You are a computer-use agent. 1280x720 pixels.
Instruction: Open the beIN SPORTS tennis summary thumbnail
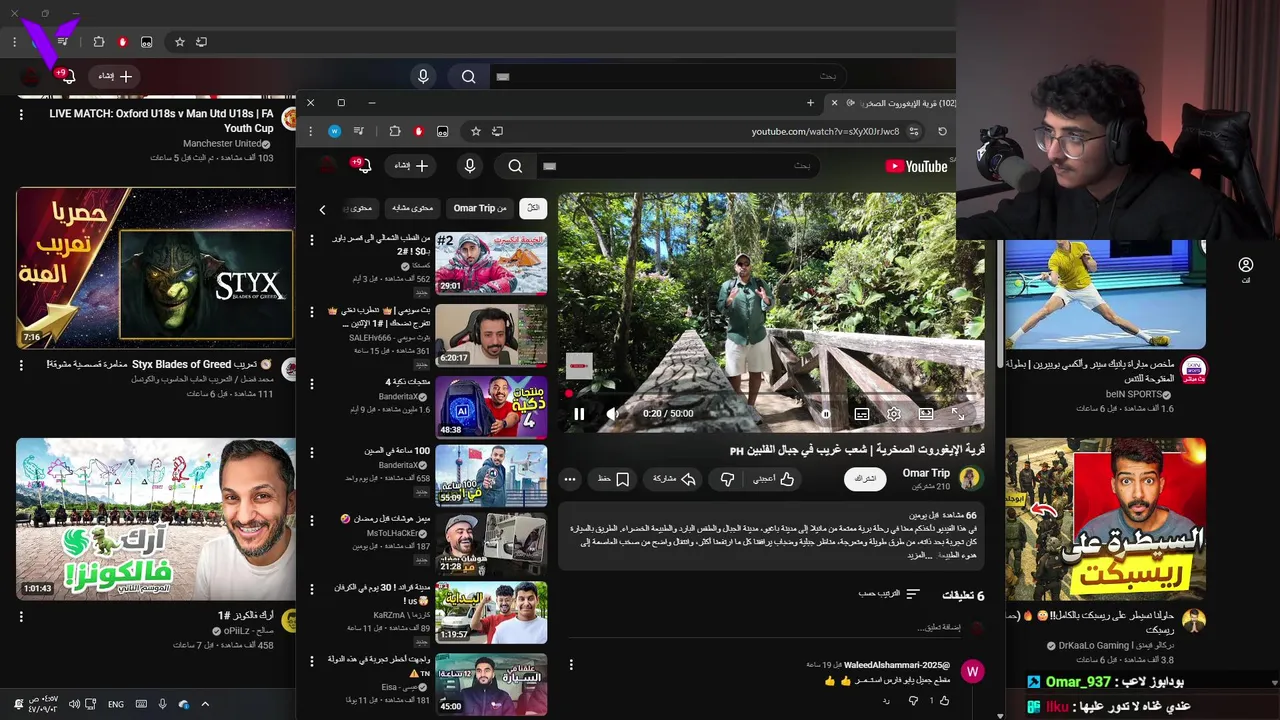[1105, 293]
